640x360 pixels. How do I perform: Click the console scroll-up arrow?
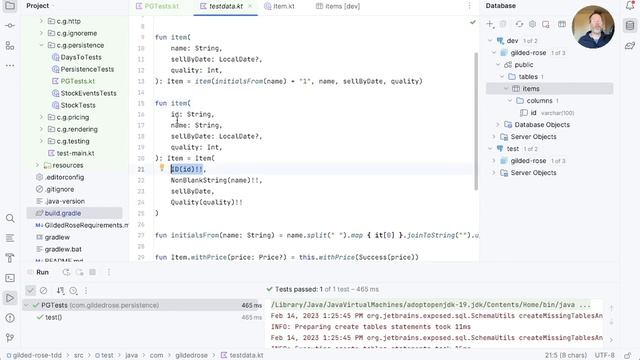point(611,308)
